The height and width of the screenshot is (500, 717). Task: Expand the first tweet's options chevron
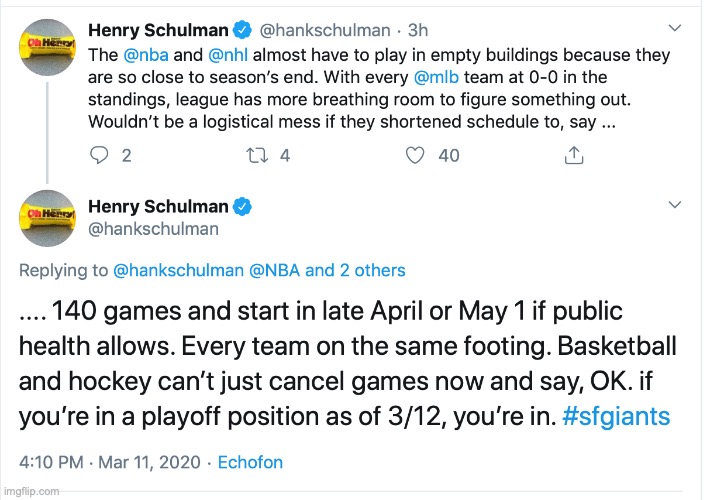coord(674,28)
